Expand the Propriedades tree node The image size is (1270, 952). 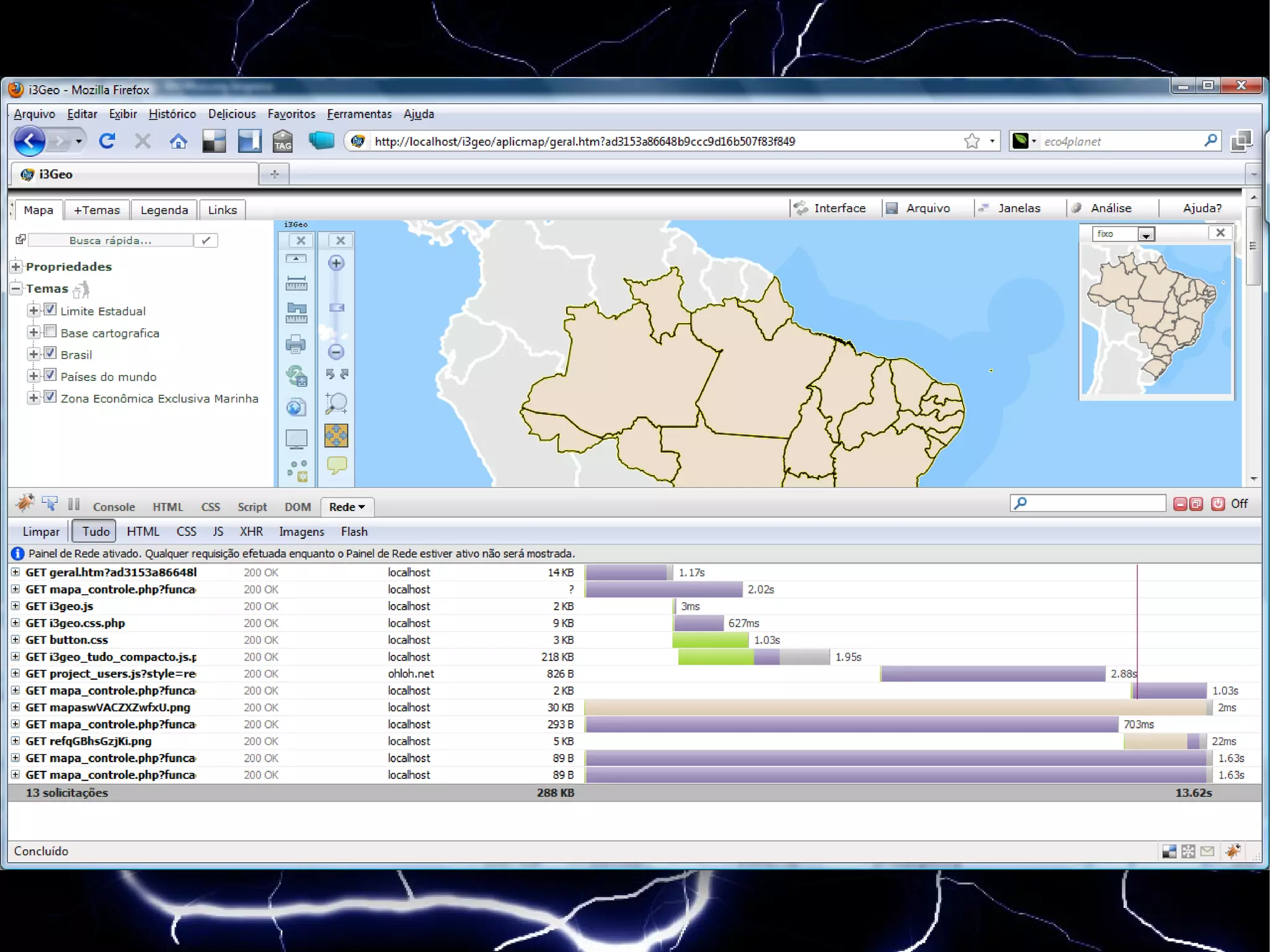[x=16, y=267]
